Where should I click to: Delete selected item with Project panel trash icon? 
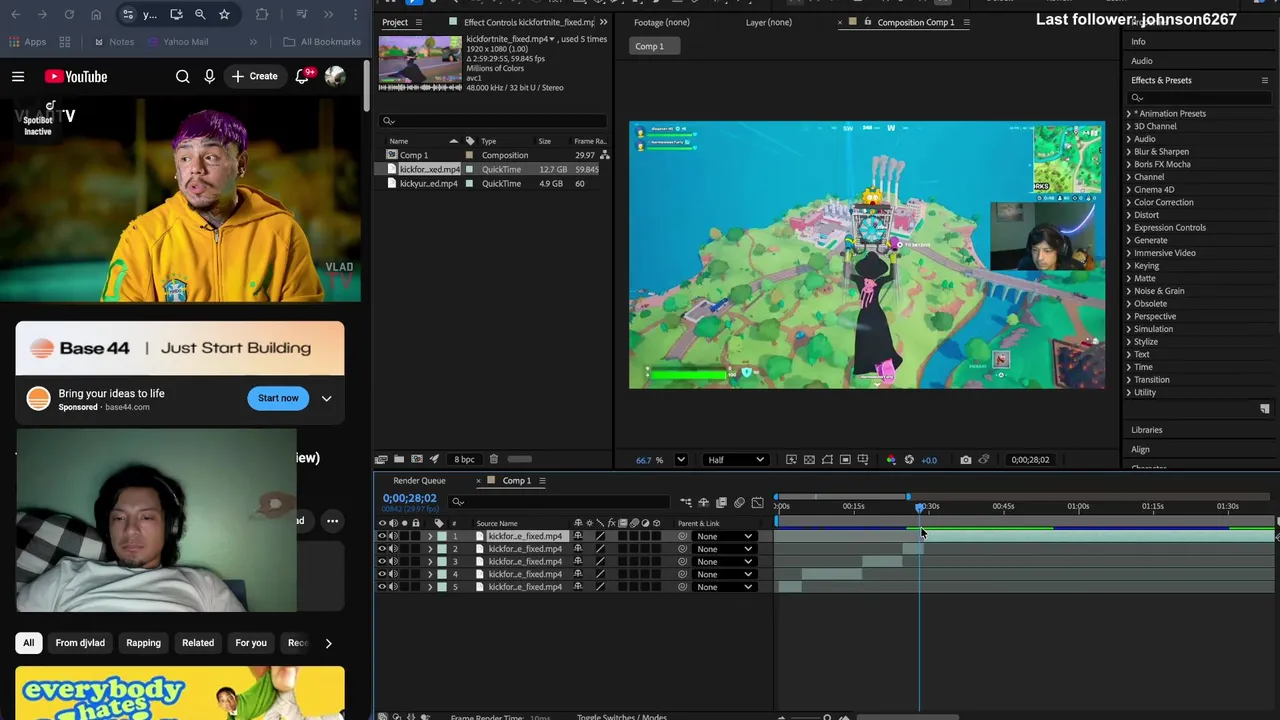(x=494, y=459)
